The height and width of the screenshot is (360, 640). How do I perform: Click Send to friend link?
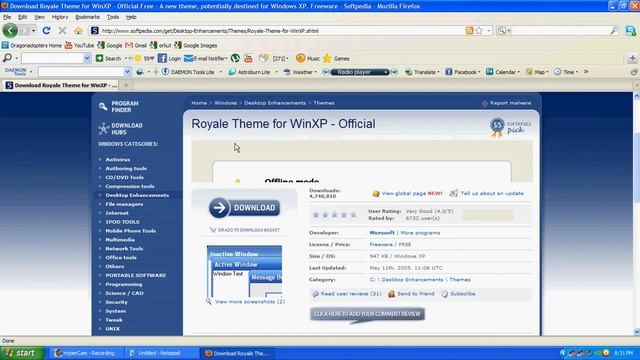(416, 293)
